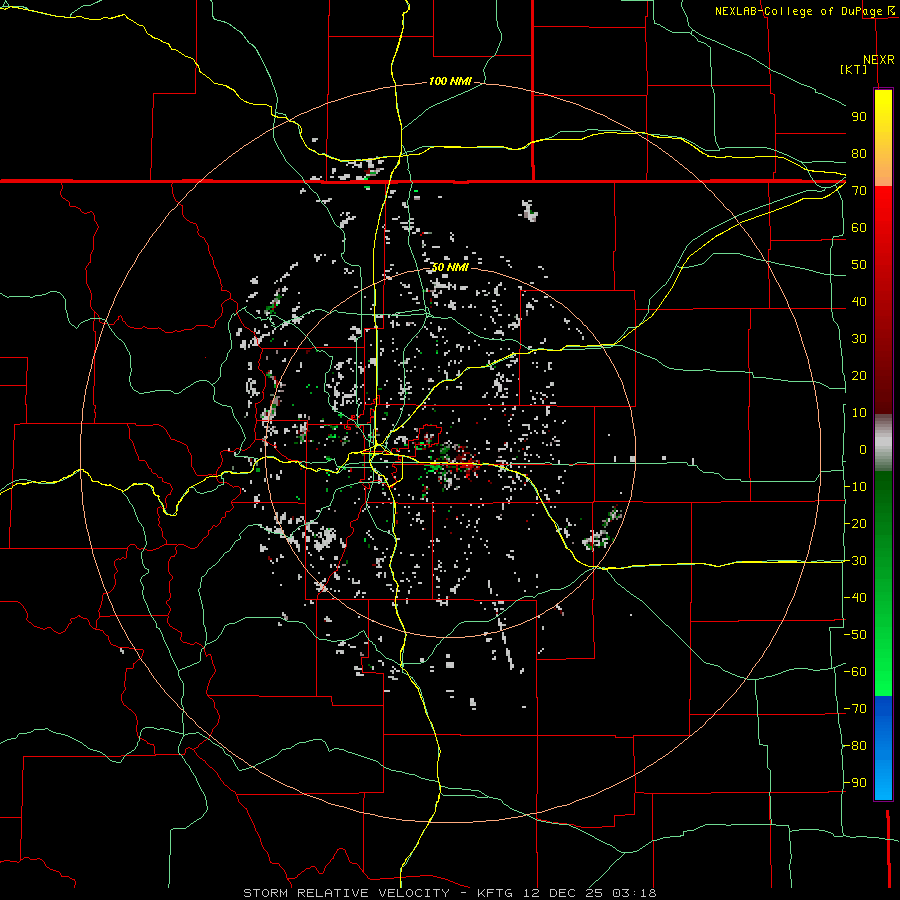The height and width of the screenshot is (900, 900).
Task: Click the -20 value on velocity scale
Action: coord(855,523)
